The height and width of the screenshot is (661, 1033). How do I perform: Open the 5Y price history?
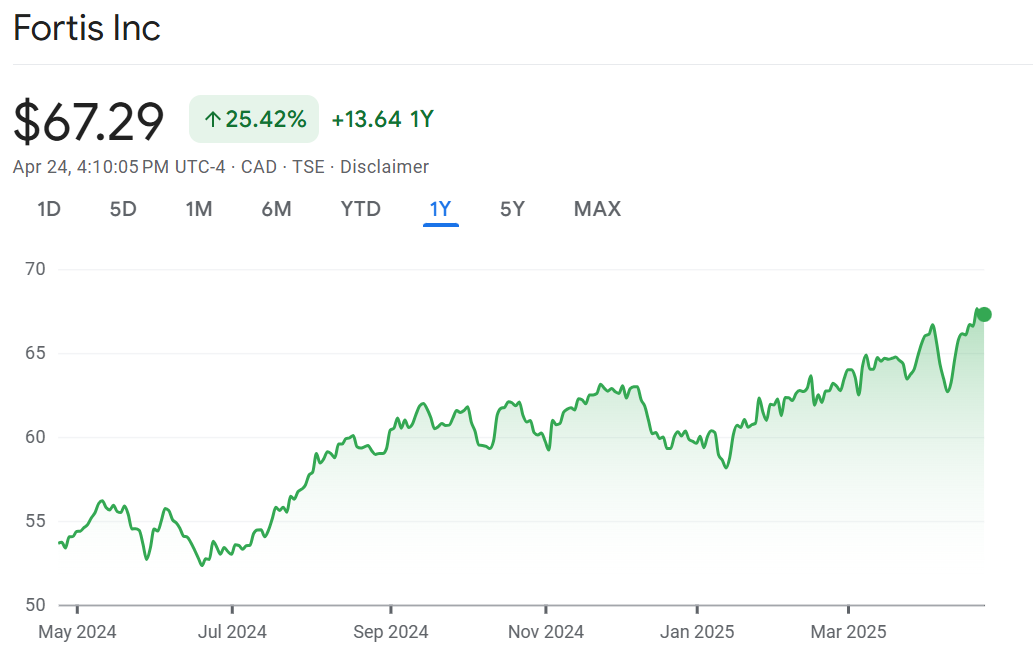512,209
